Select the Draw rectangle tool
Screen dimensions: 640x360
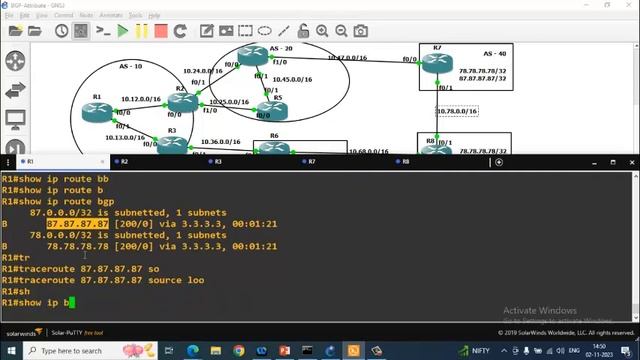[x=245, y=31]
